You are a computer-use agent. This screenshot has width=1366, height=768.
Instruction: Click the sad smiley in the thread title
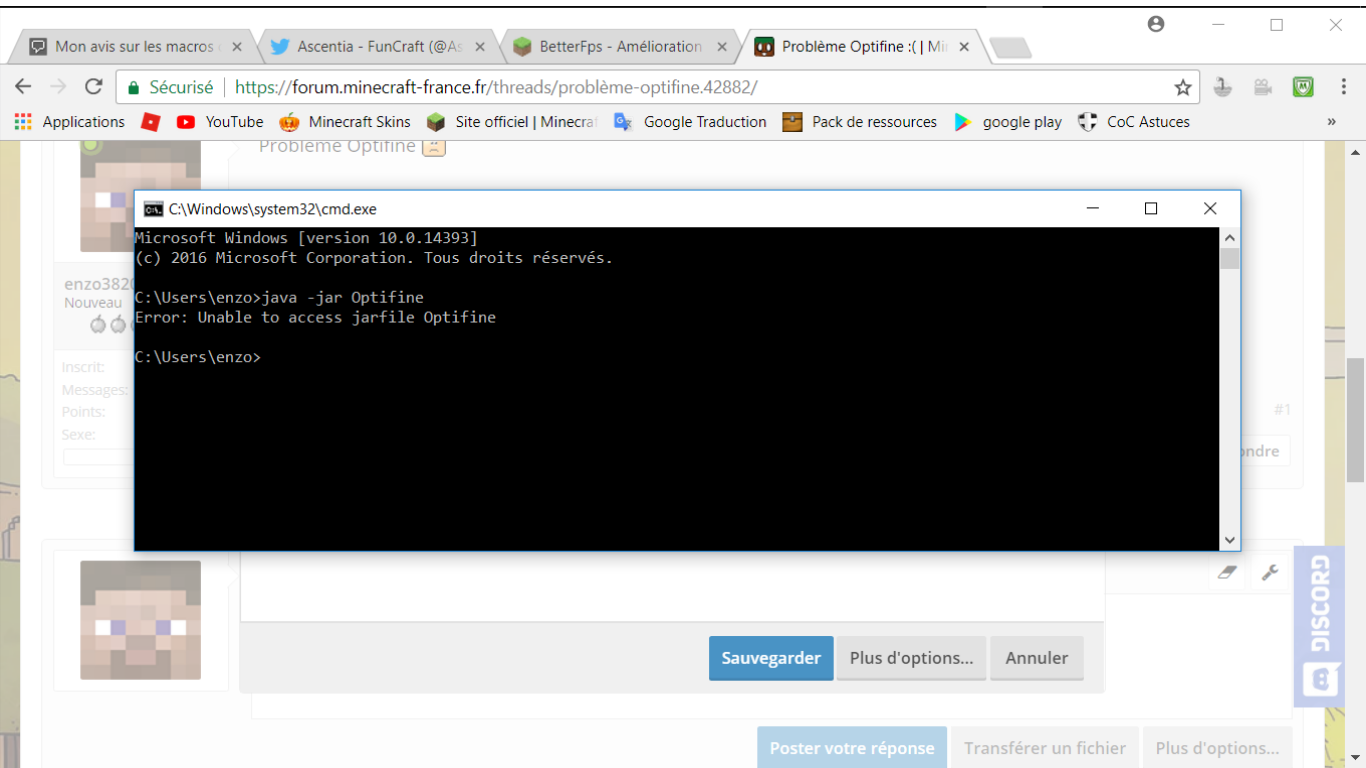pos(433,146)
